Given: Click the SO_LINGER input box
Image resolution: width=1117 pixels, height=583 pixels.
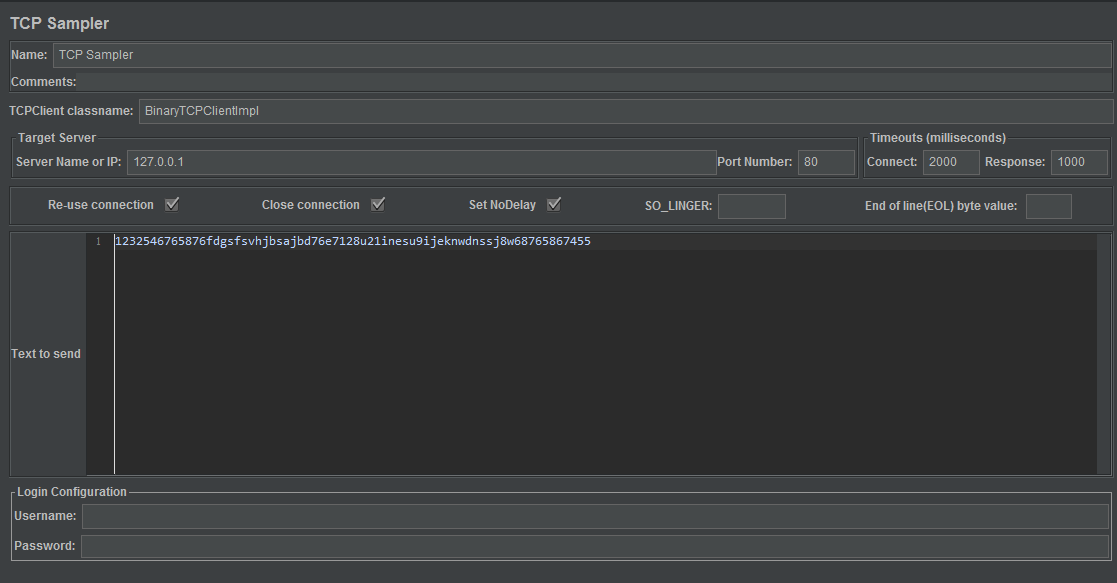Looking at the screenshot, I should click(751, 206).
